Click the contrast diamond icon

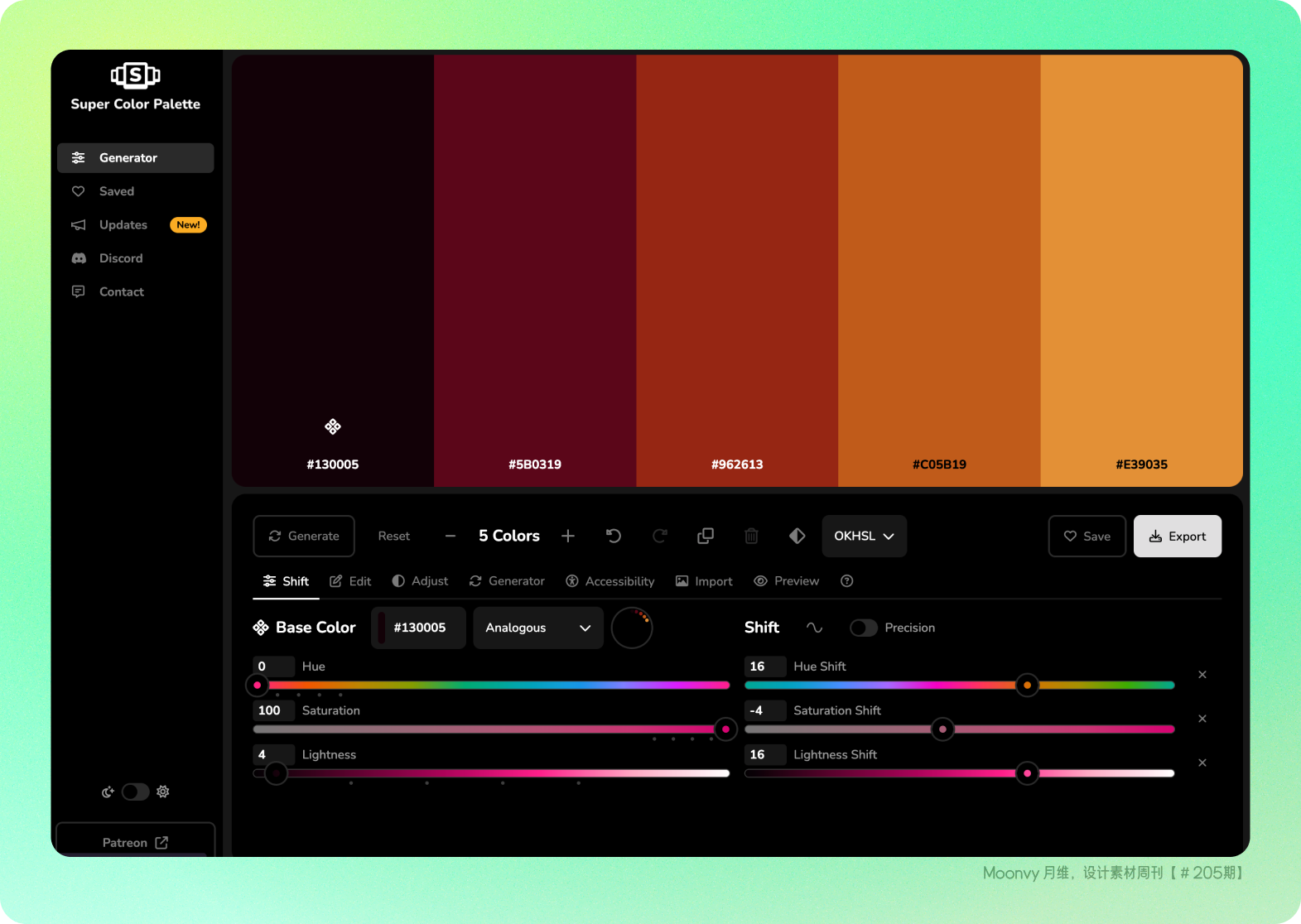(797, 536)
